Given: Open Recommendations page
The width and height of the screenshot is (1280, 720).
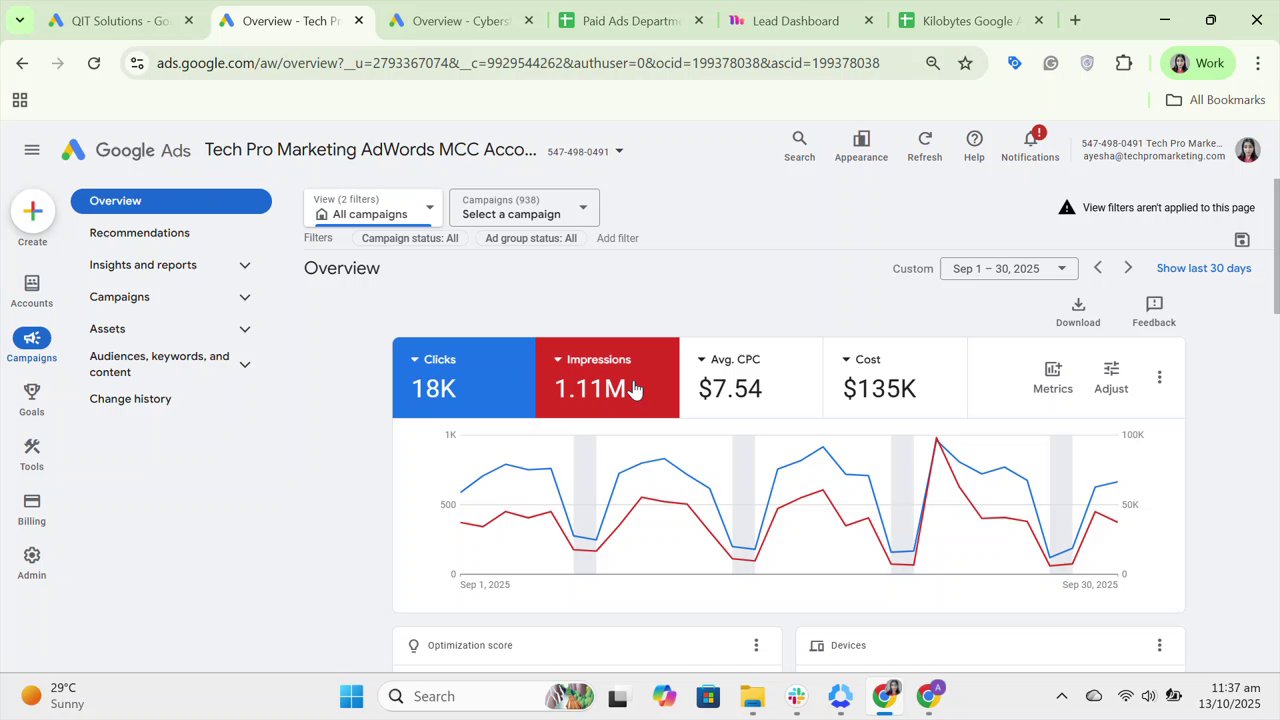Looking at the screenshot, I should click(x=139, y=233).
